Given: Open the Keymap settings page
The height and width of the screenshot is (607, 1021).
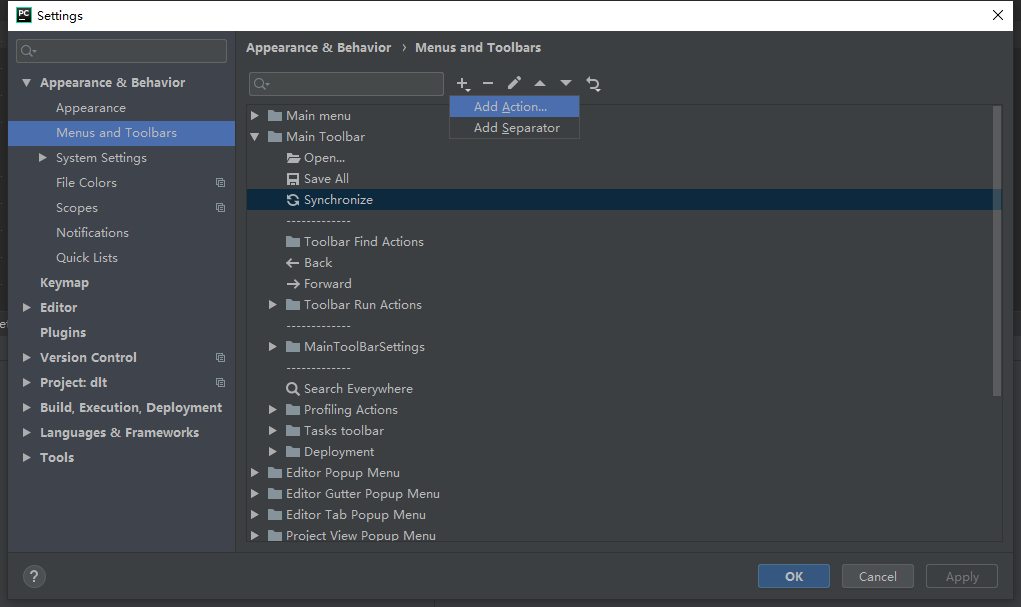Looking at the screenshot, I should [64, 283].
